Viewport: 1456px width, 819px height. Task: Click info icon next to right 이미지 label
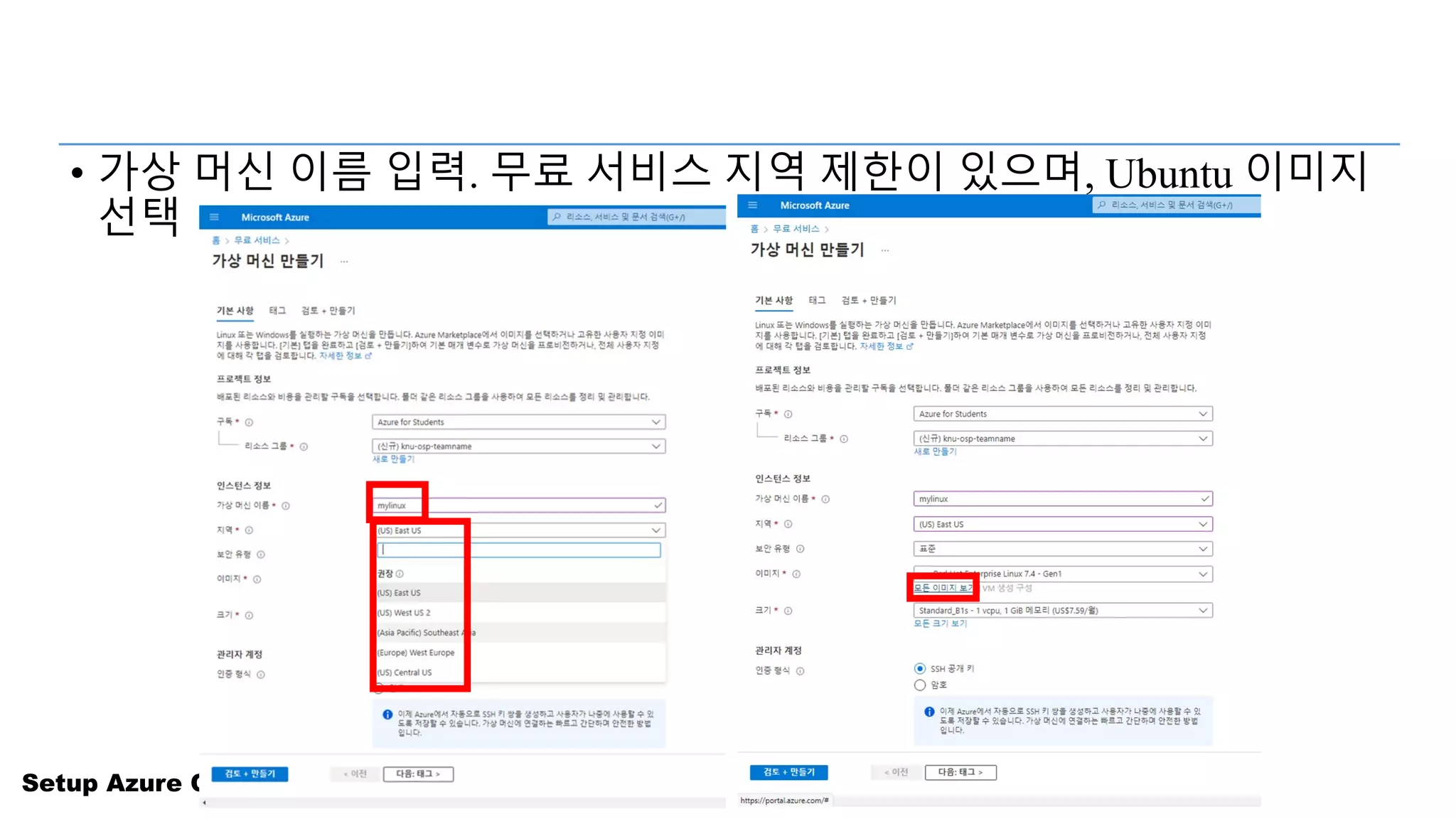tap(796, 574)
